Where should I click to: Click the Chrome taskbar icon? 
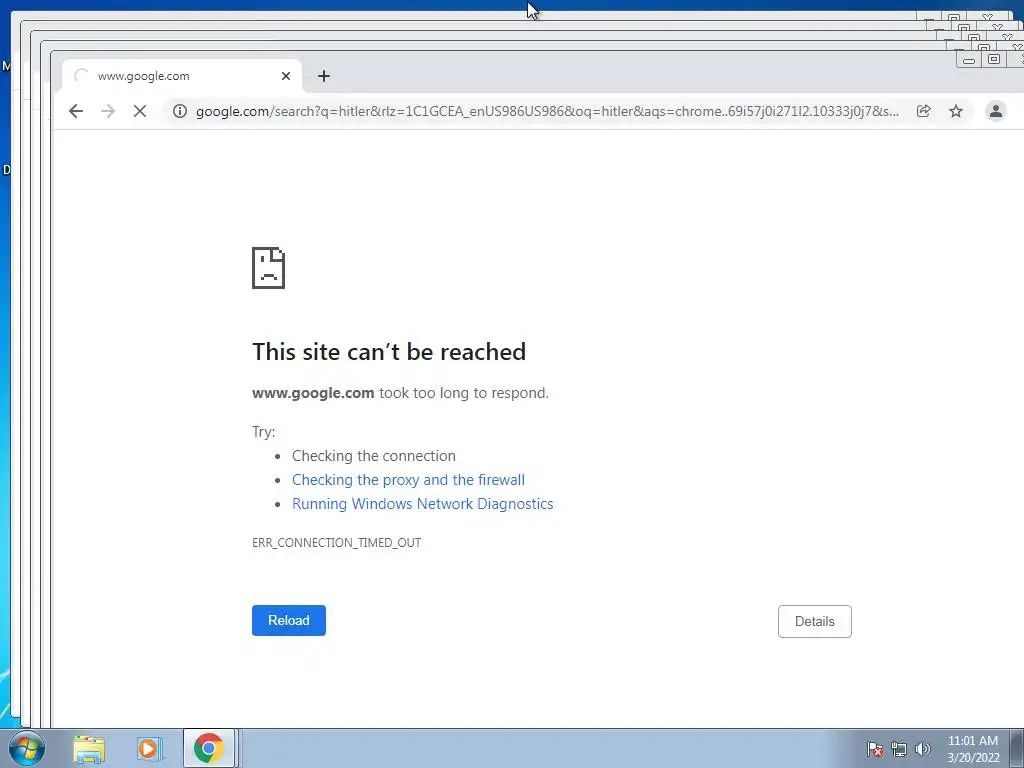pyautogui.click(x=208, y=748)
